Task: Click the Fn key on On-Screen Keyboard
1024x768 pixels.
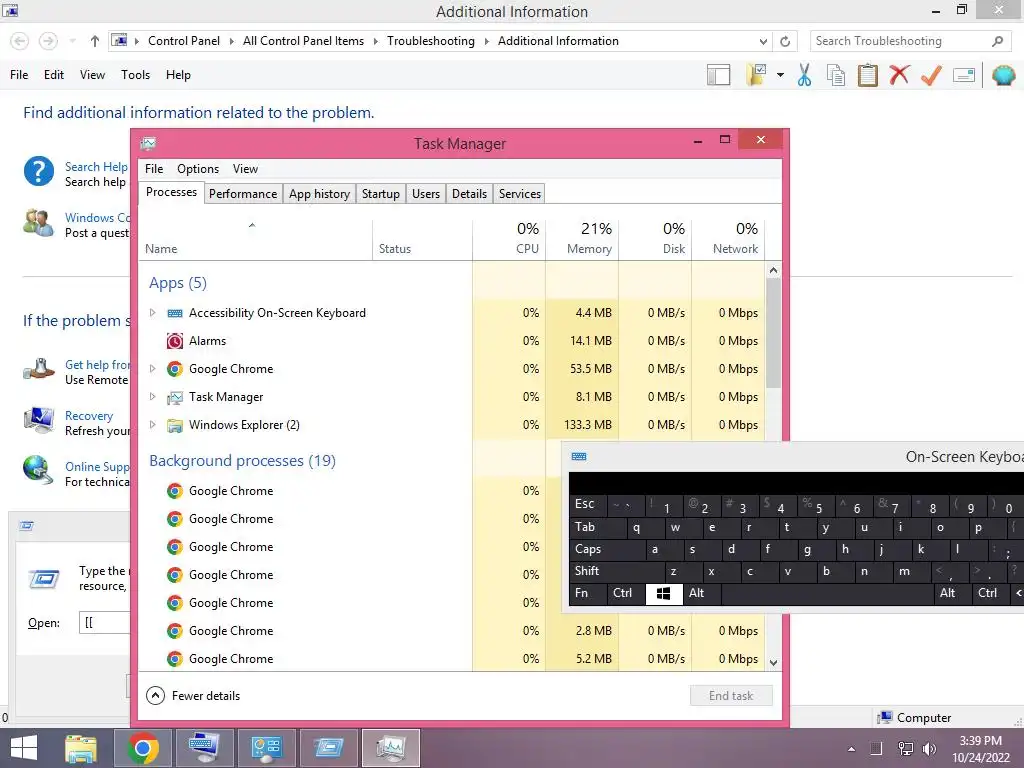Action: [x=588, y=594]
